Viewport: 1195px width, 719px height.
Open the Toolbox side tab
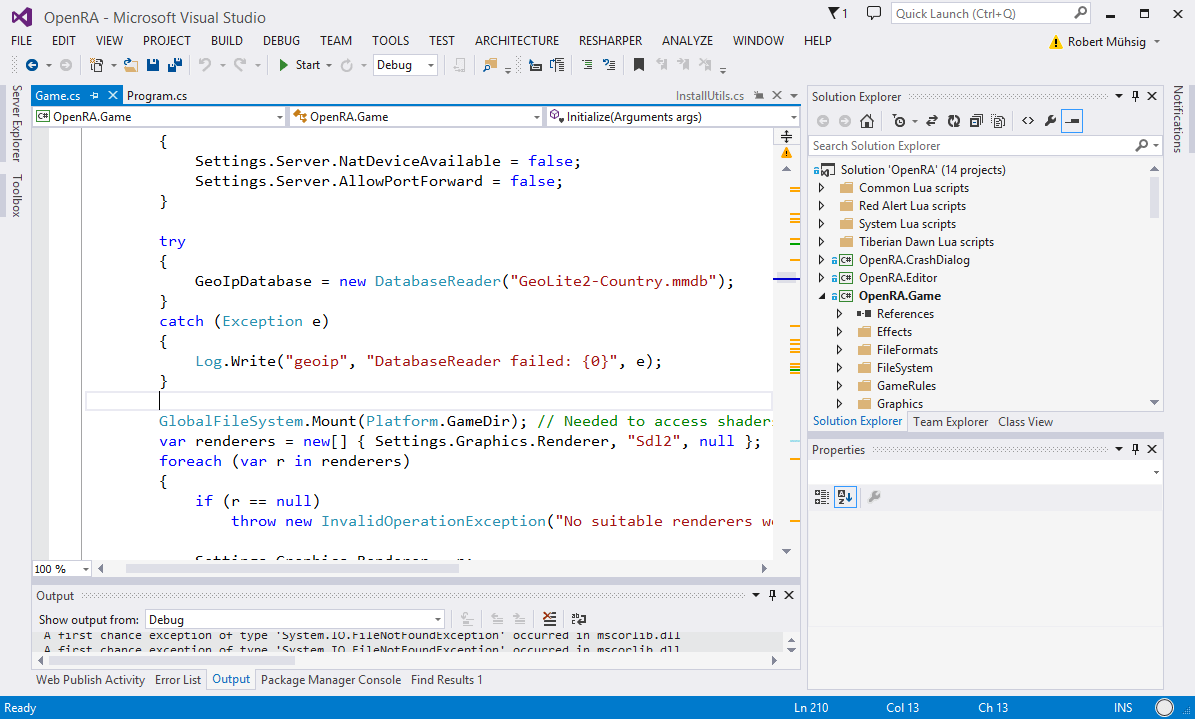tap(16, 195)
